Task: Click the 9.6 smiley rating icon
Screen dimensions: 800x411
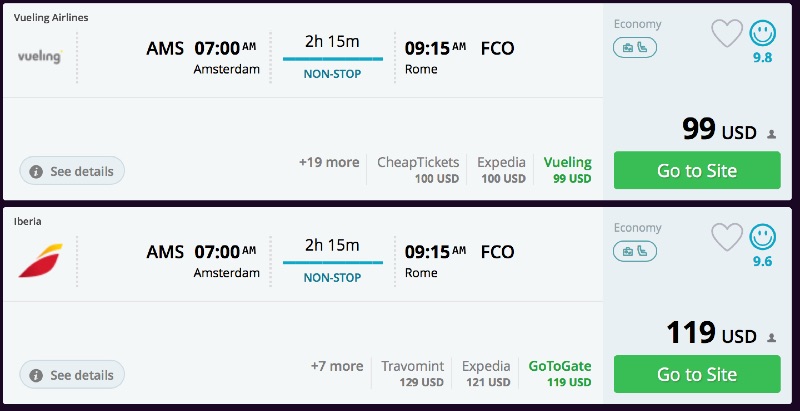Action: [763, 238]
